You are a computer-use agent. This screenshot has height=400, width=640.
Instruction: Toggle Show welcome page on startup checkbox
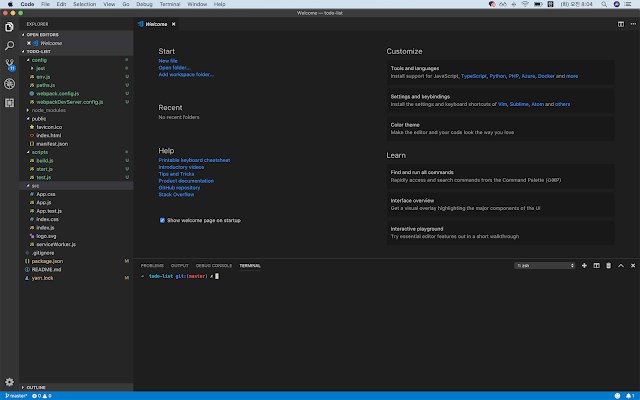pos(162,220)
